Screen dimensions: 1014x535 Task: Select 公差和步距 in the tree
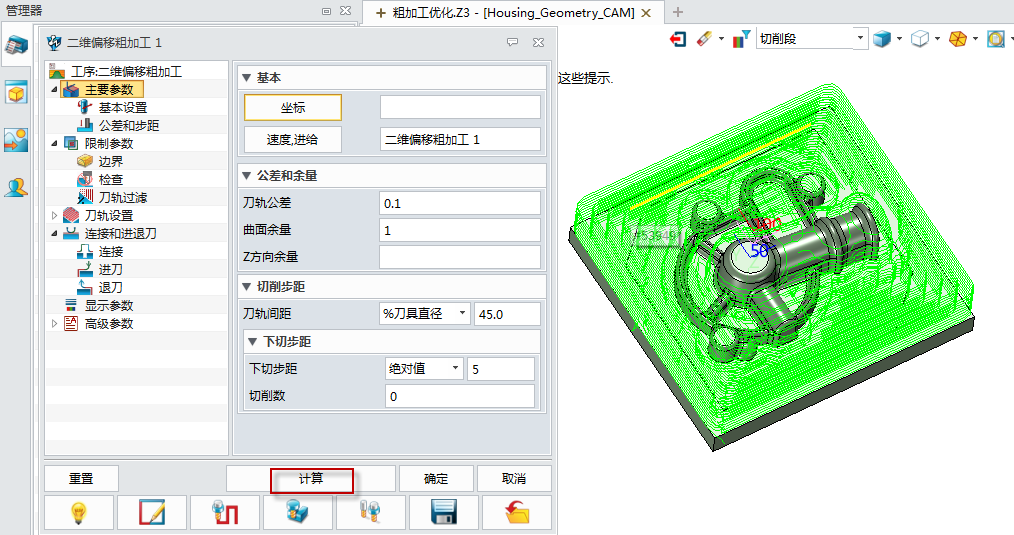(x=128, y=125)
